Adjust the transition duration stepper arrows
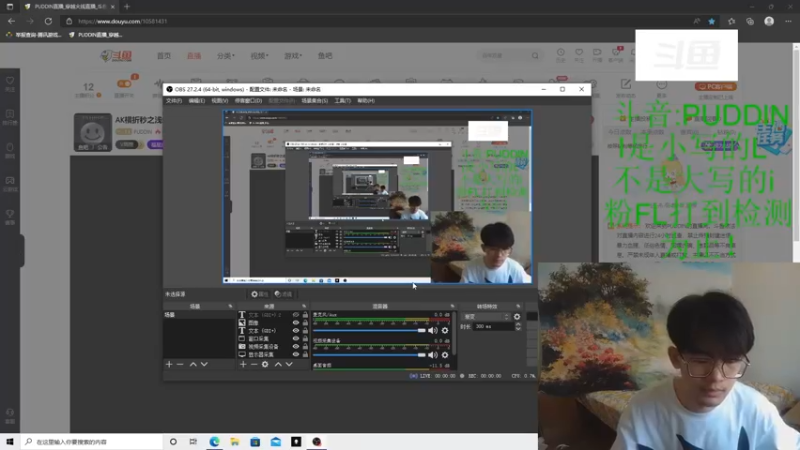 click(x=518, y=327)
